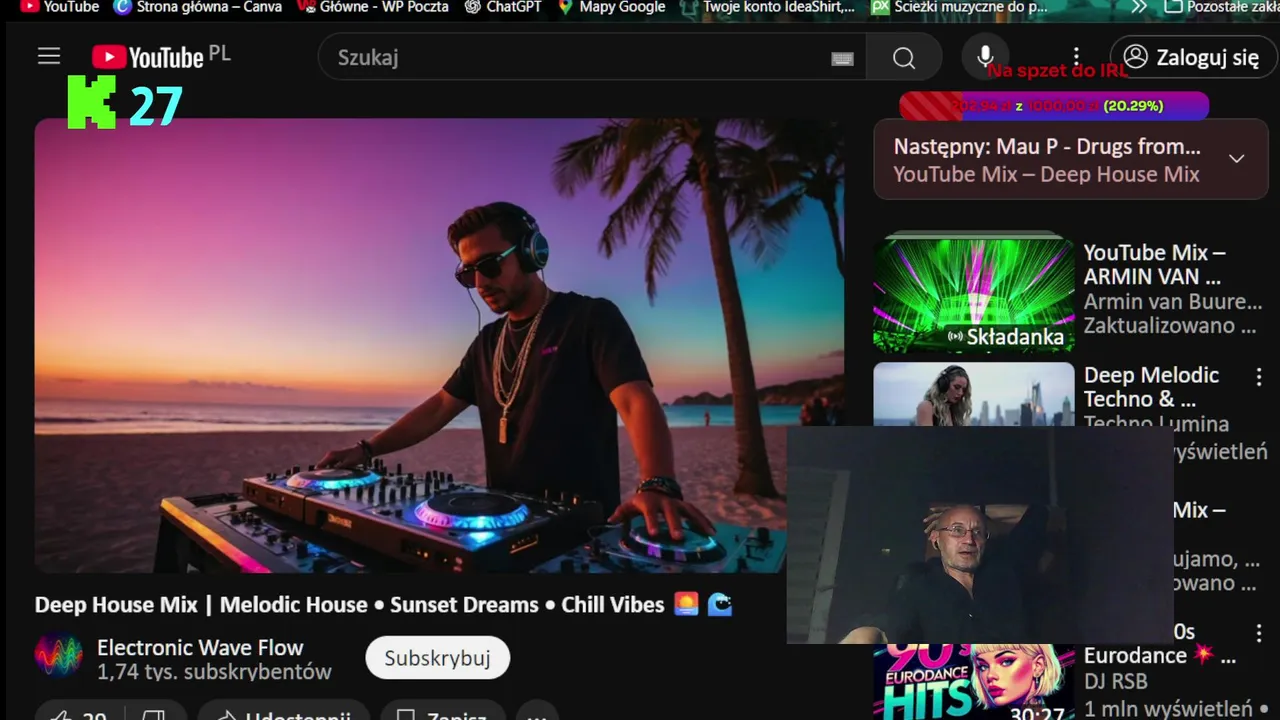Open the YouTube bookmark in bookmarks bar
Screen dimensions: 1280x720
[60, 7]
